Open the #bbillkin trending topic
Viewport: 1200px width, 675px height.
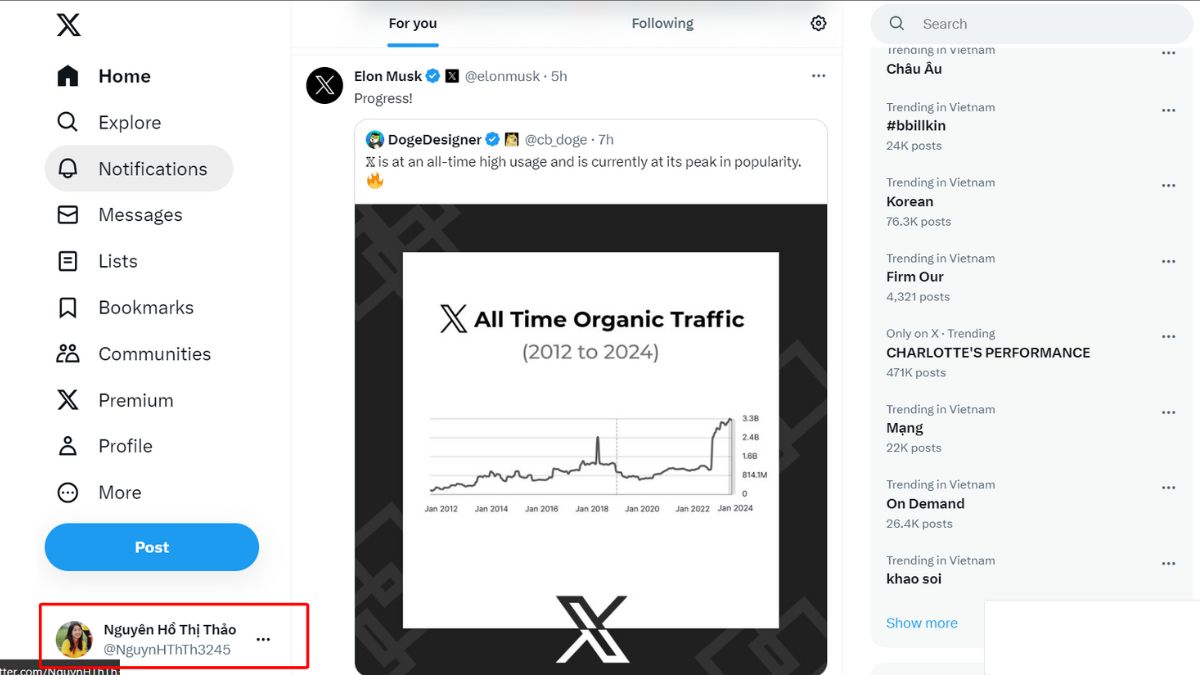click(x=915, y=125)
